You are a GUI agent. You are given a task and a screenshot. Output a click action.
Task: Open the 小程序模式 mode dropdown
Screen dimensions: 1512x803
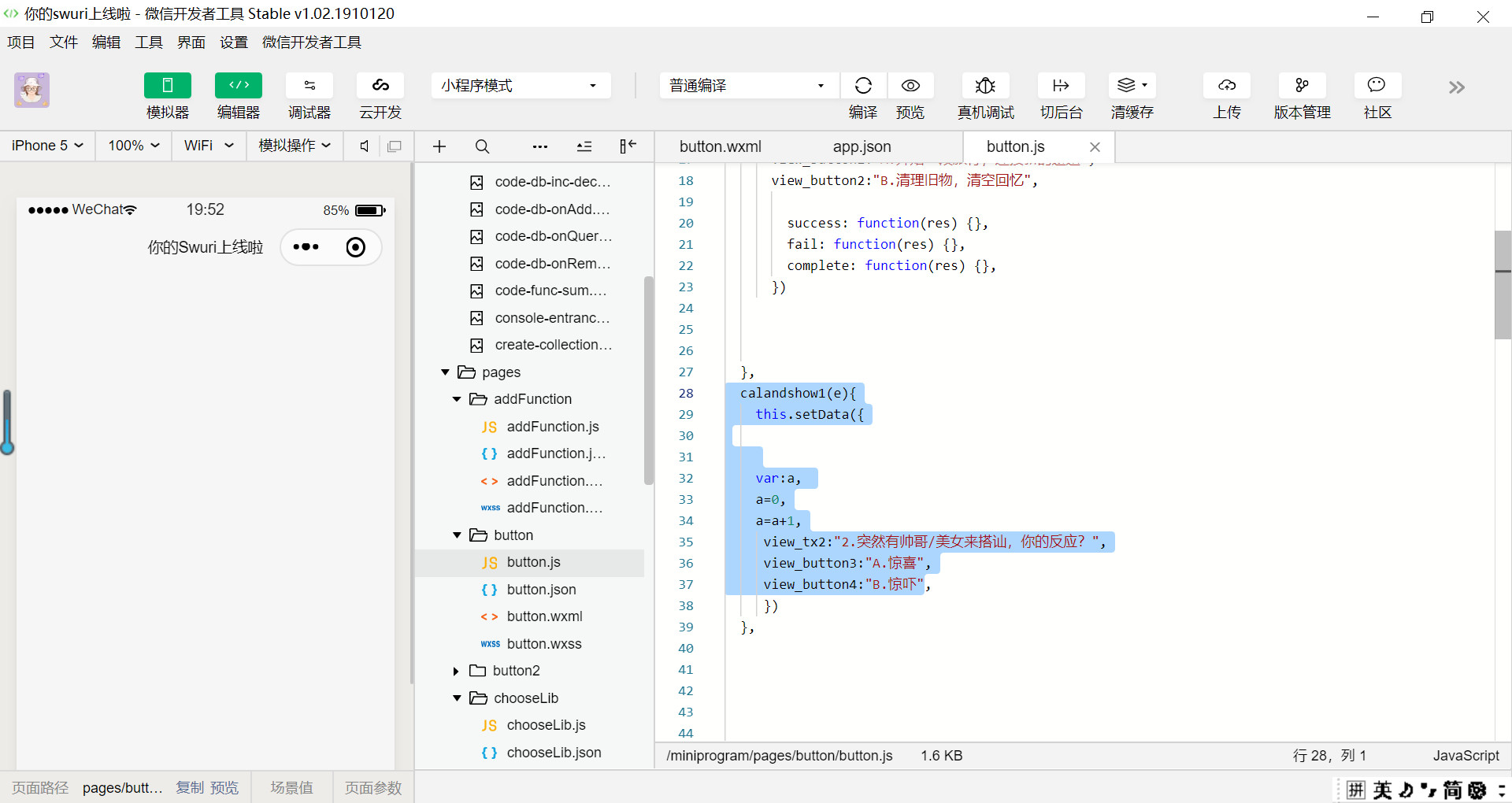click(x=521, y=86)
